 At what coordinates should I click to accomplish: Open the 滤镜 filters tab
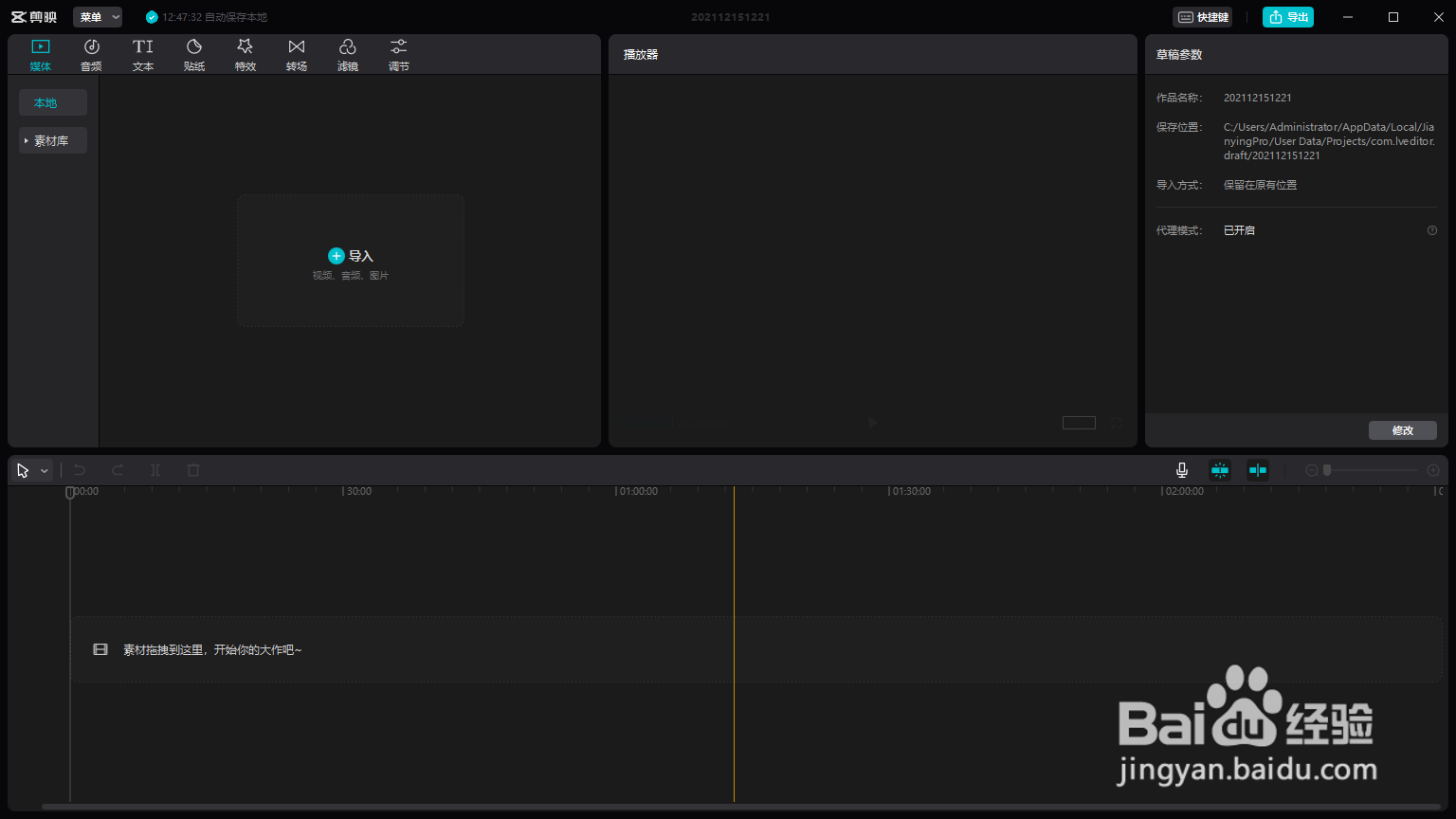(x=348, y=55)
